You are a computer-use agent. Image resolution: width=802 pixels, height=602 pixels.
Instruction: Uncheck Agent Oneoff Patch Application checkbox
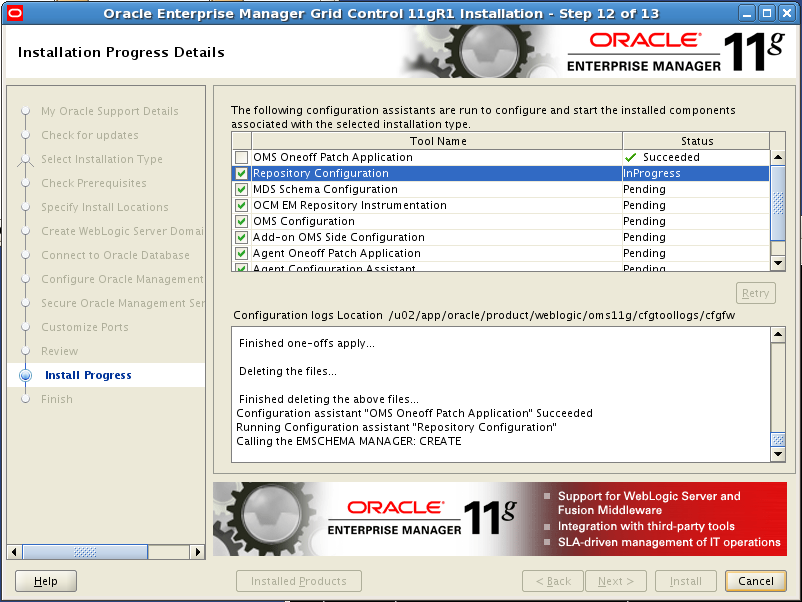coord(241,253)
